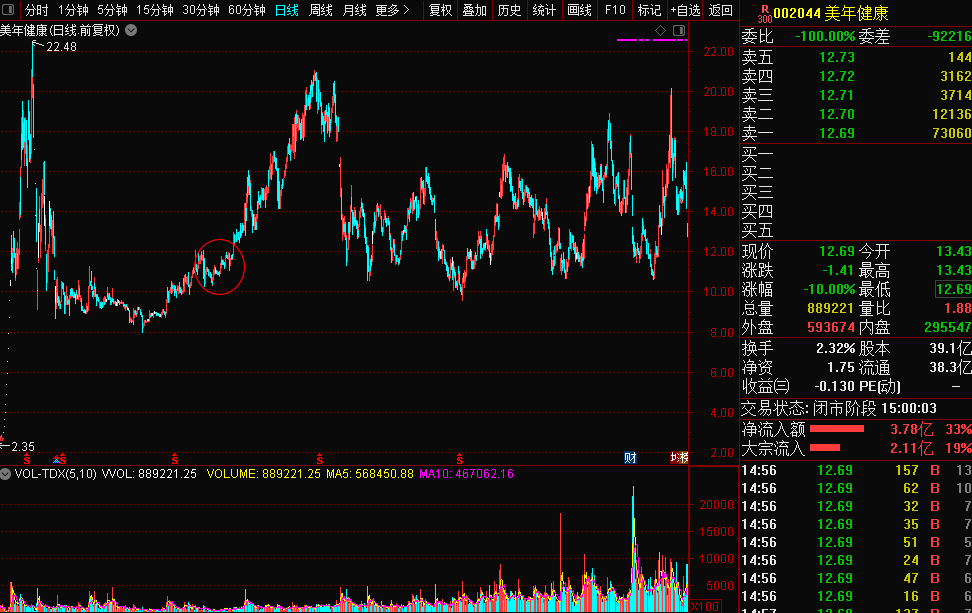Click the MA10: 467062.16 volume readout

coord(466,474)
